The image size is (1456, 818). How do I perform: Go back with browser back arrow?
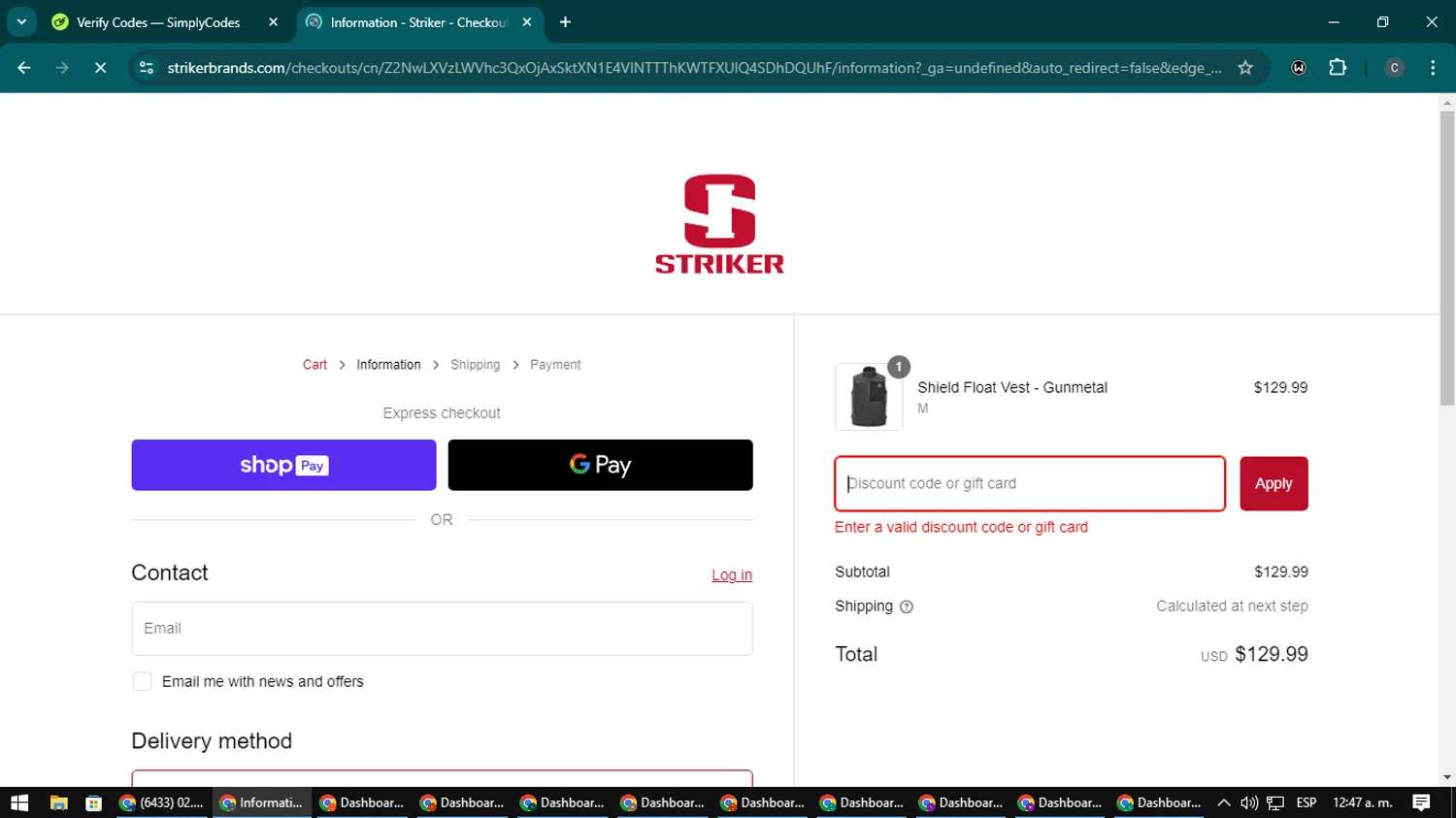tap(24, 68)
